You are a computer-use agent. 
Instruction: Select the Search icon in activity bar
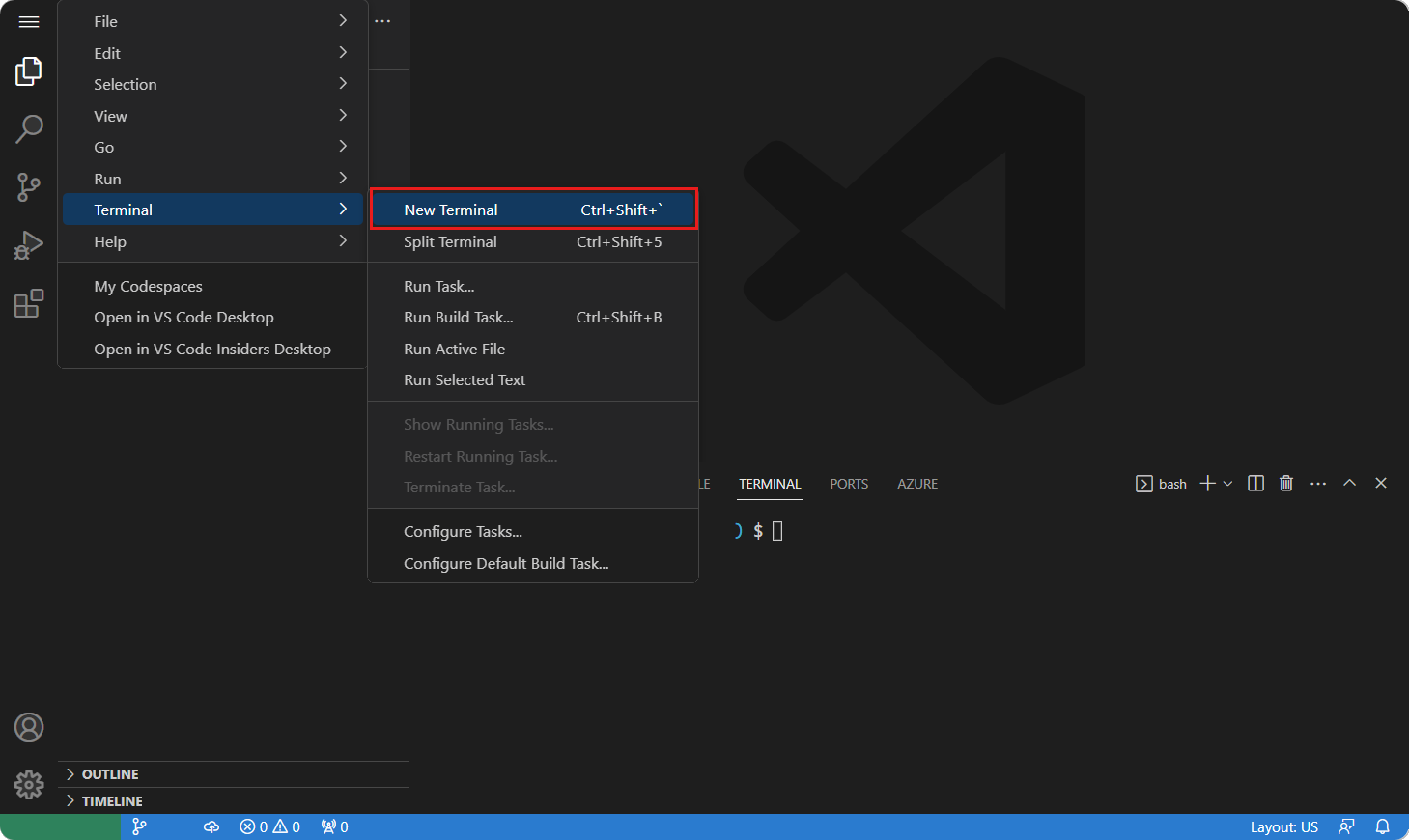point(29,128)
